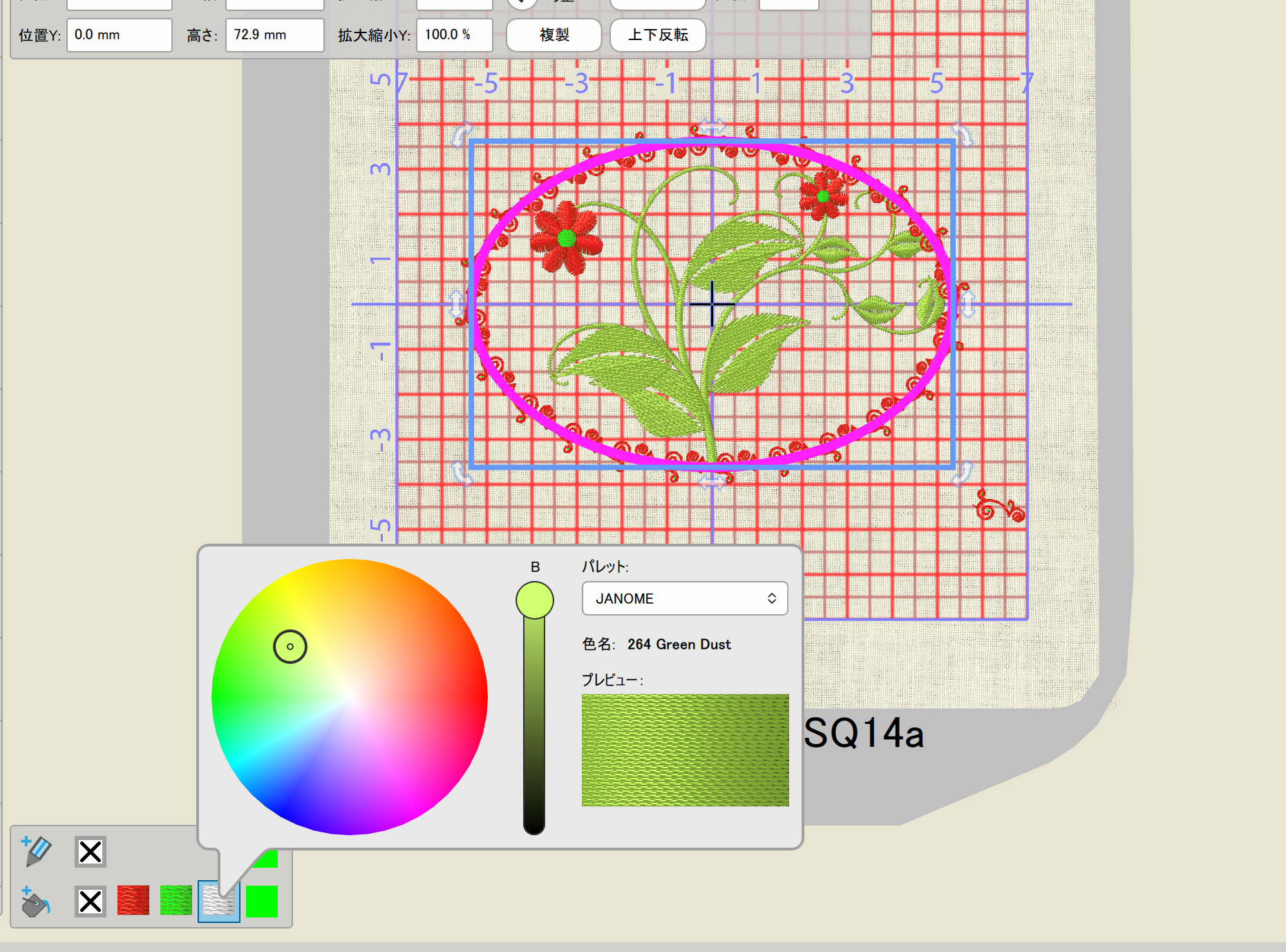This screenshot has height=952, width=1286.
Task: Click the right-middle resize handle of selection
Action: 967,304
